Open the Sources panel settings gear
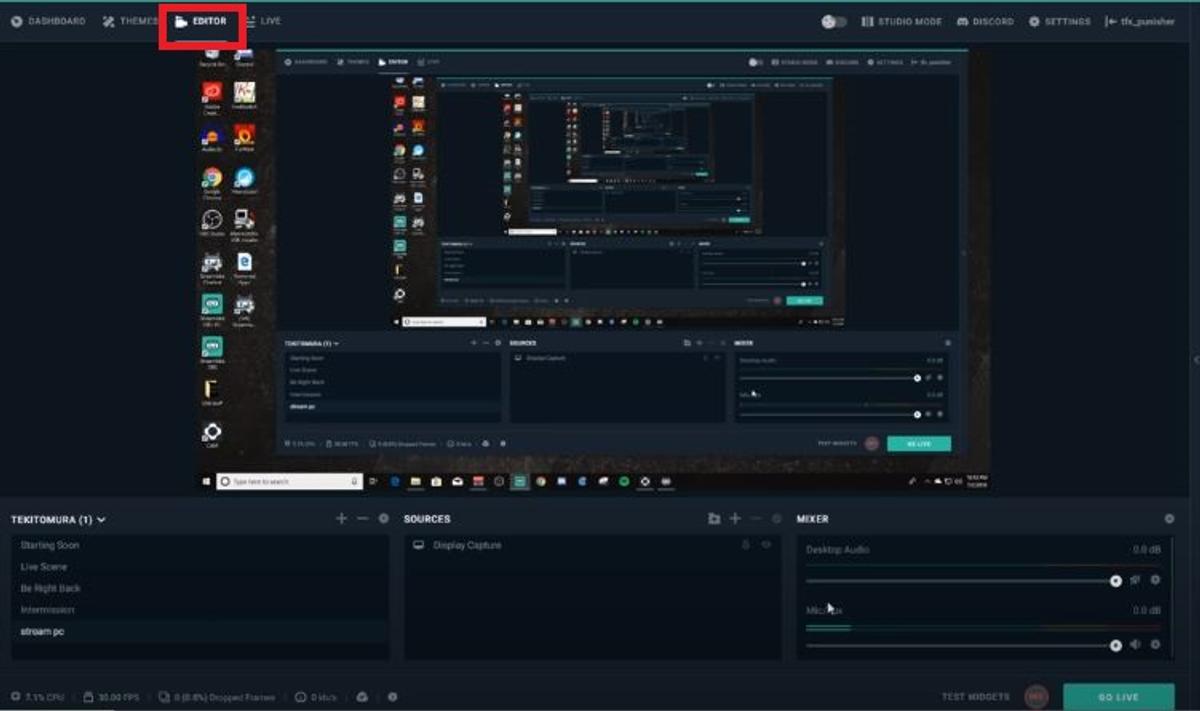Image resolution: width=1200 pixels, height=711 pixels. [x=778, y=519]
